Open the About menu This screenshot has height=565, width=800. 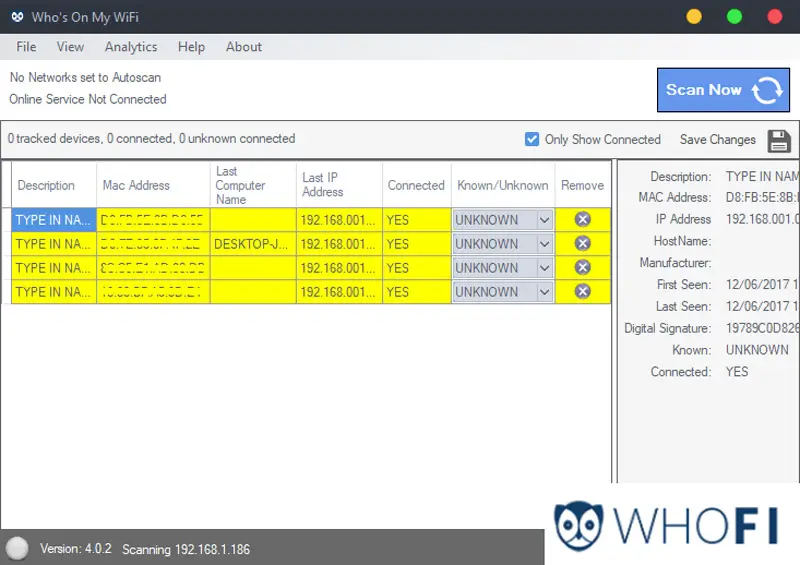coord(244,47)
